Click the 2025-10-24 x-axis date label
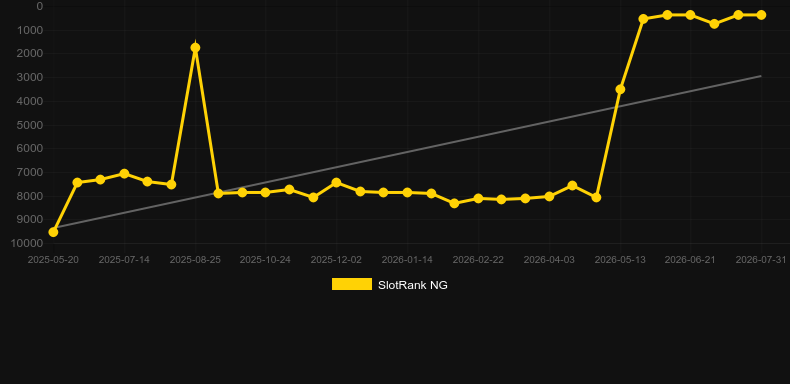Screen dimensions: 790x384 coord(265,260)
